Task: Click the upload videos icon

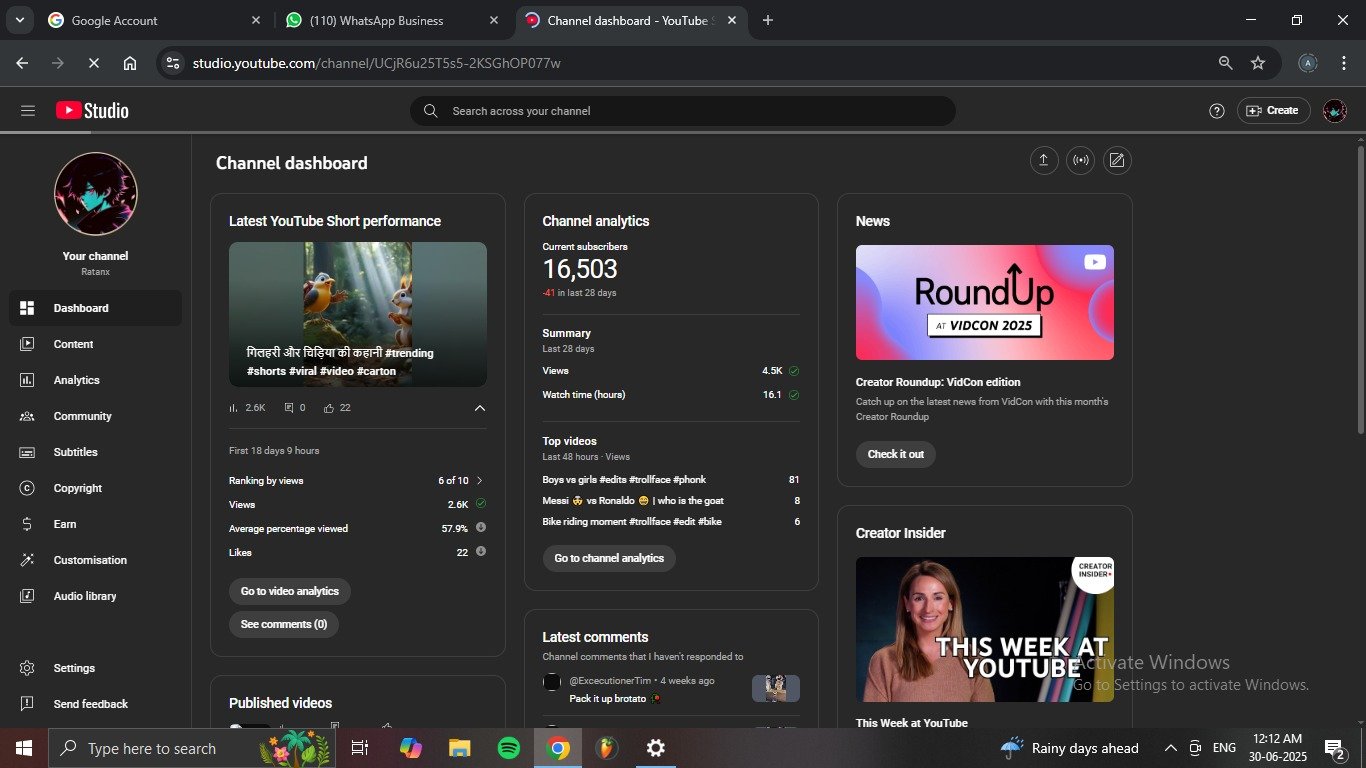Action: click(1043, 160)
